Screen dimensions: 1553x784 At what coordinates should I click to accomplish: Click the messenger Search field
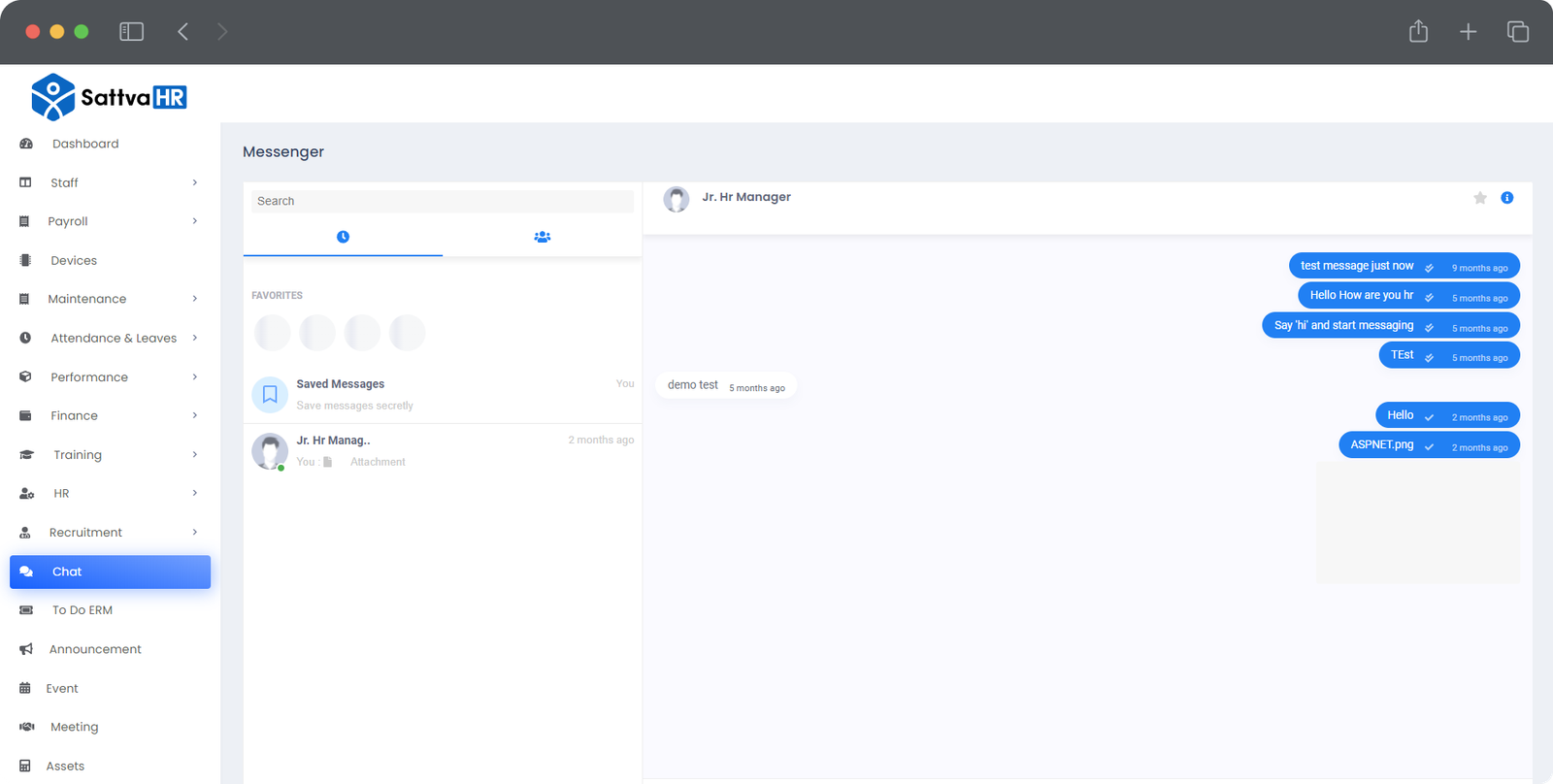pyautogui.click(x=442, y=201)
